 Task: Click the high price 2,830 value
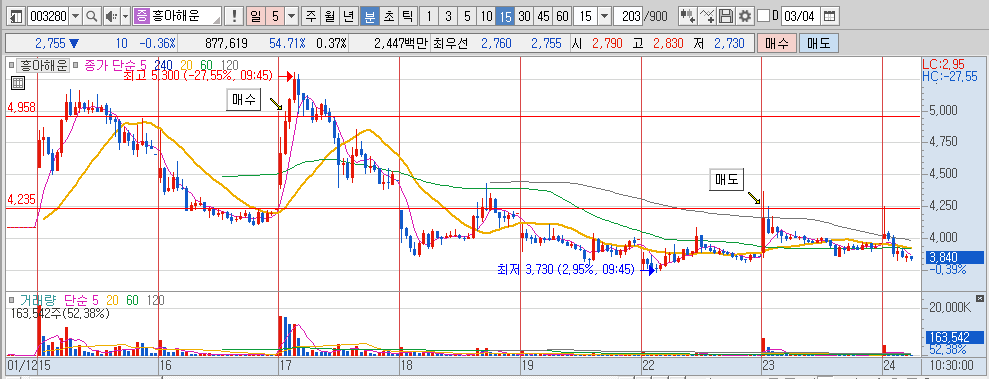pyautogui.click(x=668, y=44)
